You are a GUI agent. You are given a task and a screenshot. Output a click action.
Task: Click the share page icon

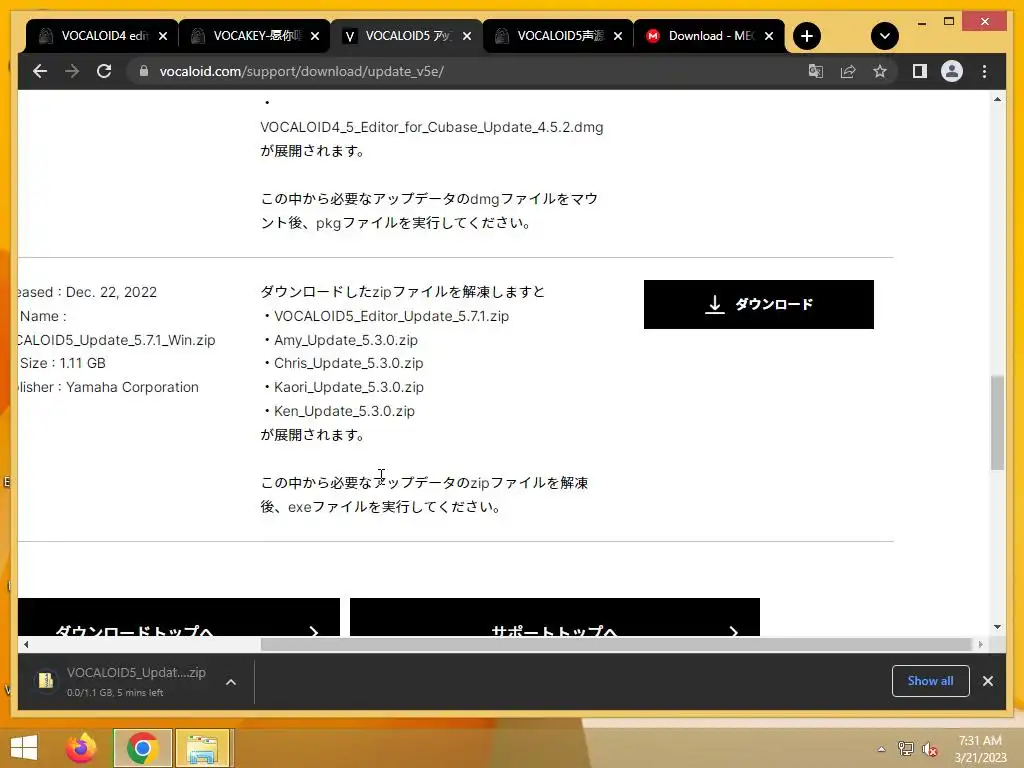[848, 71]
